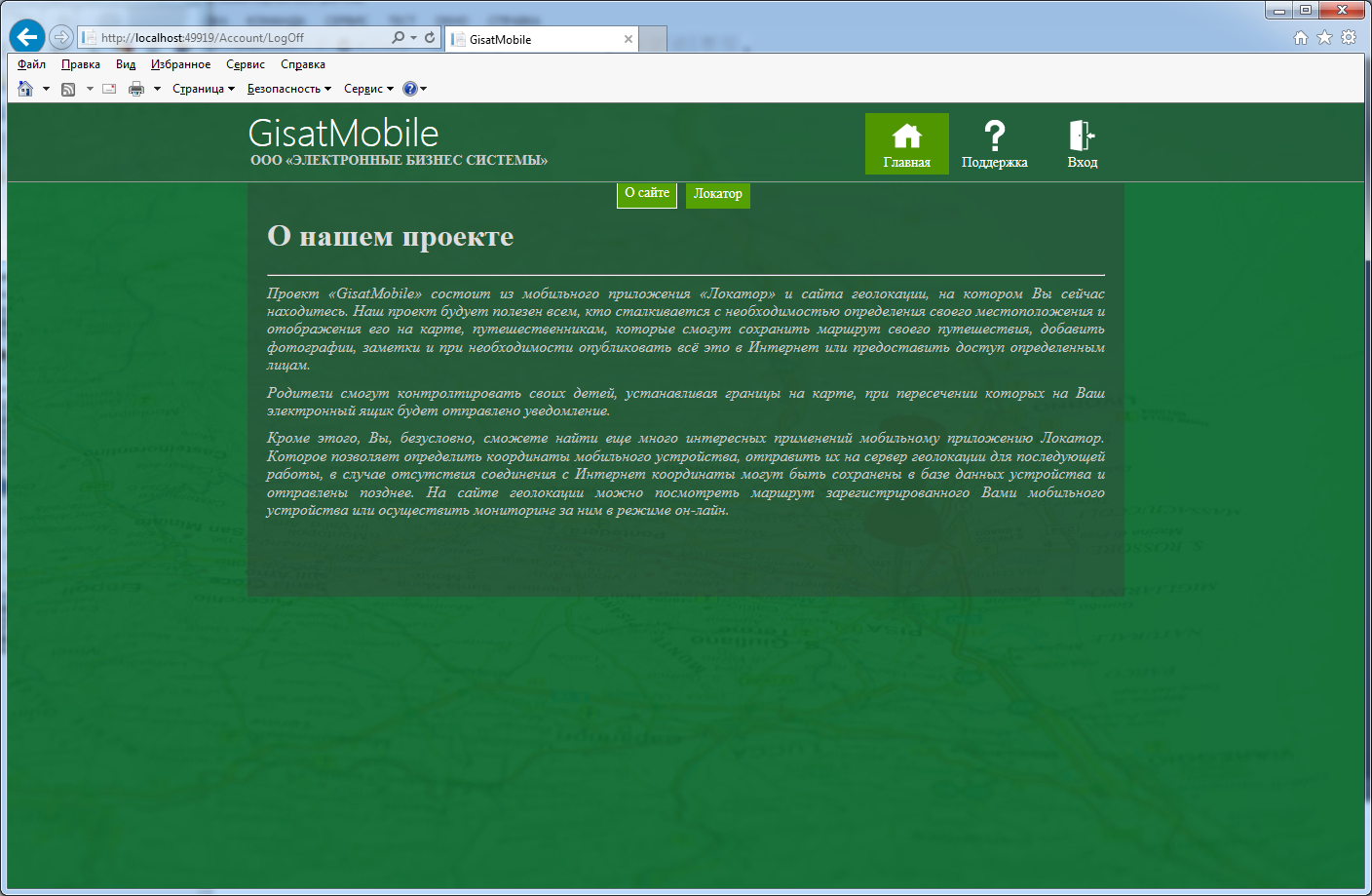
Task: Open the Главная home page icon
Action: tap(906, 136)
